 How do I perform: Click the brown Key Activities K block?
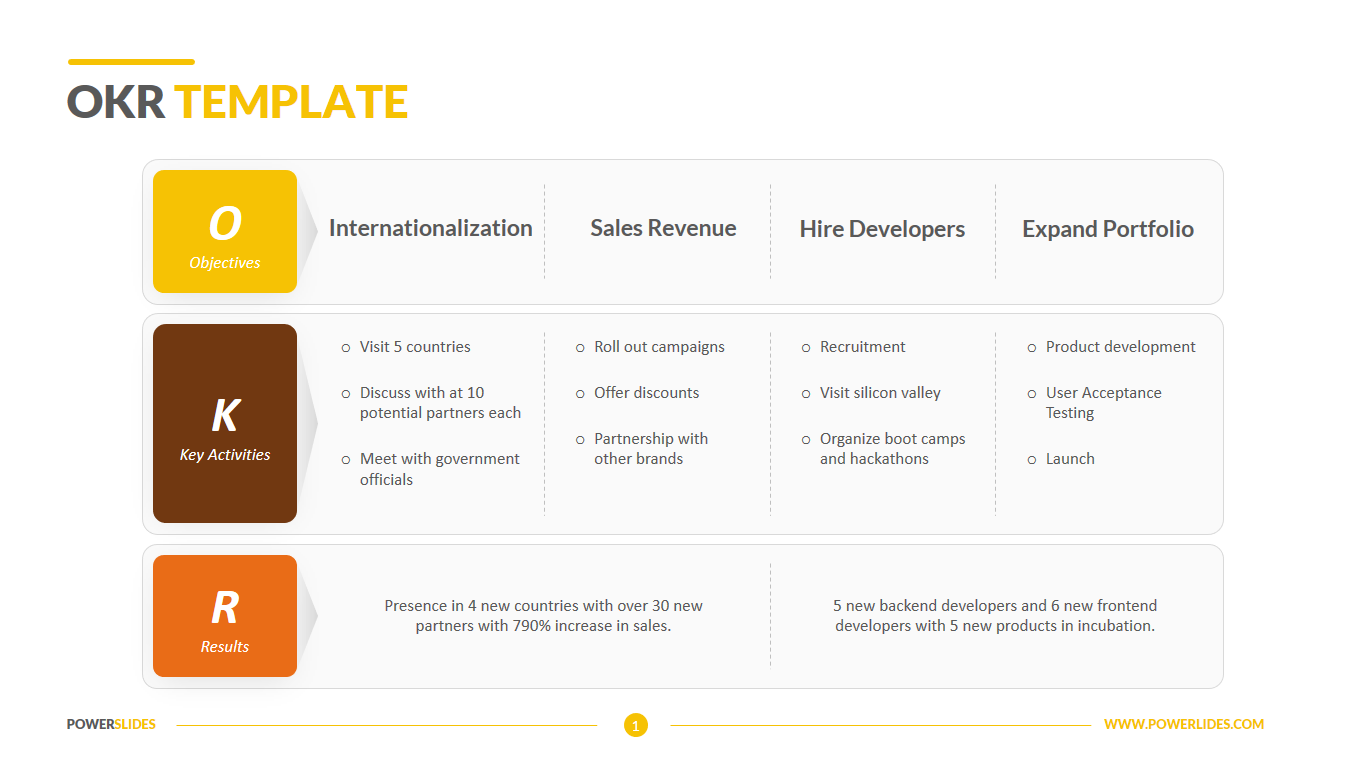(225, 423)
